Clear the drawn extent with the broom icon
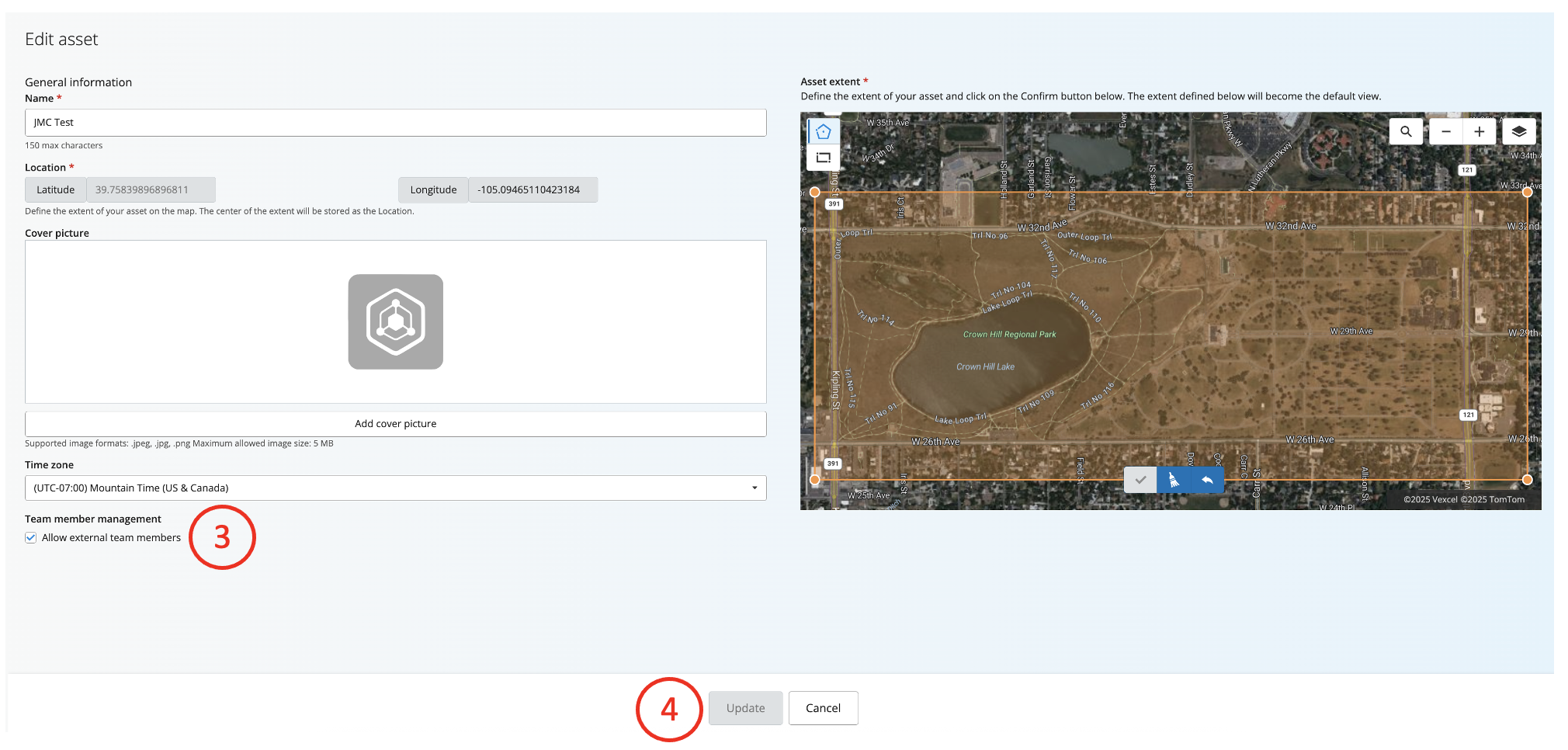Image resolution: width=1568 pixels, height=750 pixels. (1174, 480)
